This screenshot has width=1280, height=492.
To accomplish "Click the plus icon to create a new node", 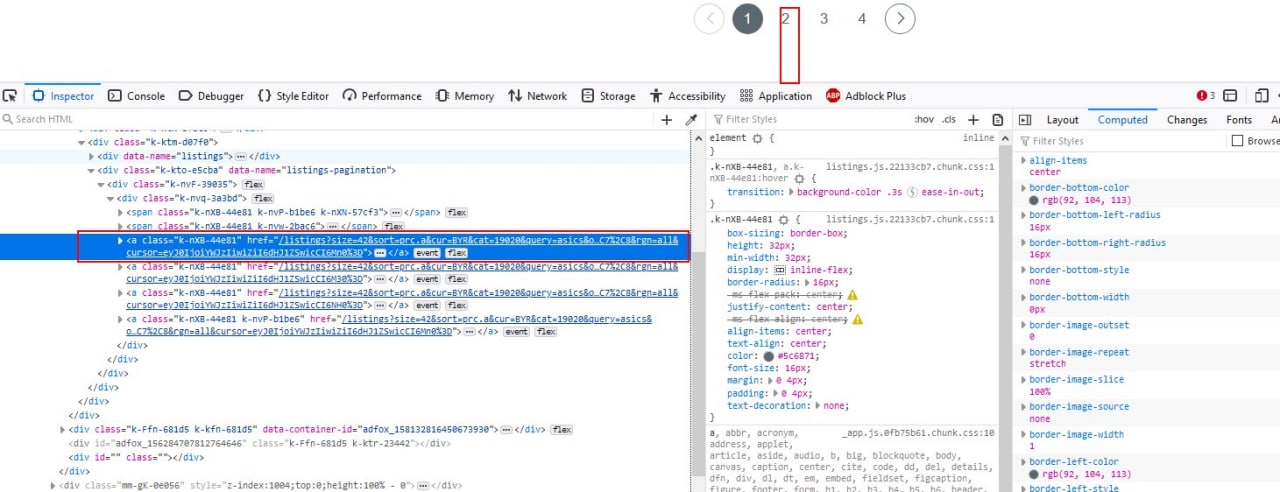I will tap(667, 120).
